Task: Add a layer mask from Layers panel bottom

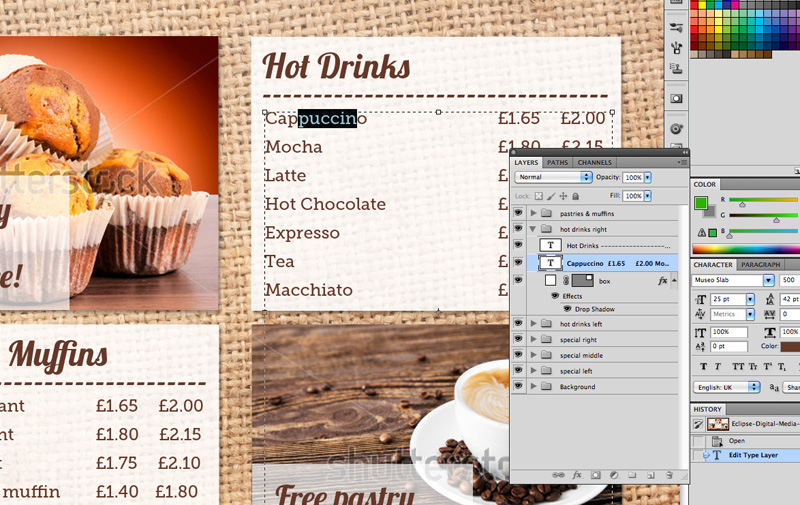Action: pyautogui.click(x=595, y=475)
